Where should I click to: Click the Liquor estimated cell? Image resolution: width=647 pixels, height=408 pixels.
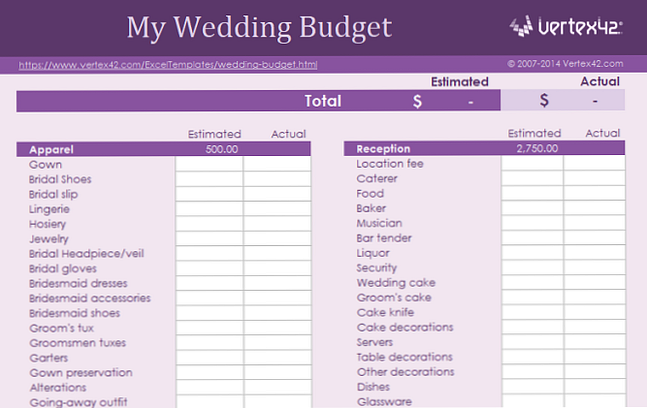click(x=532, y=252)
